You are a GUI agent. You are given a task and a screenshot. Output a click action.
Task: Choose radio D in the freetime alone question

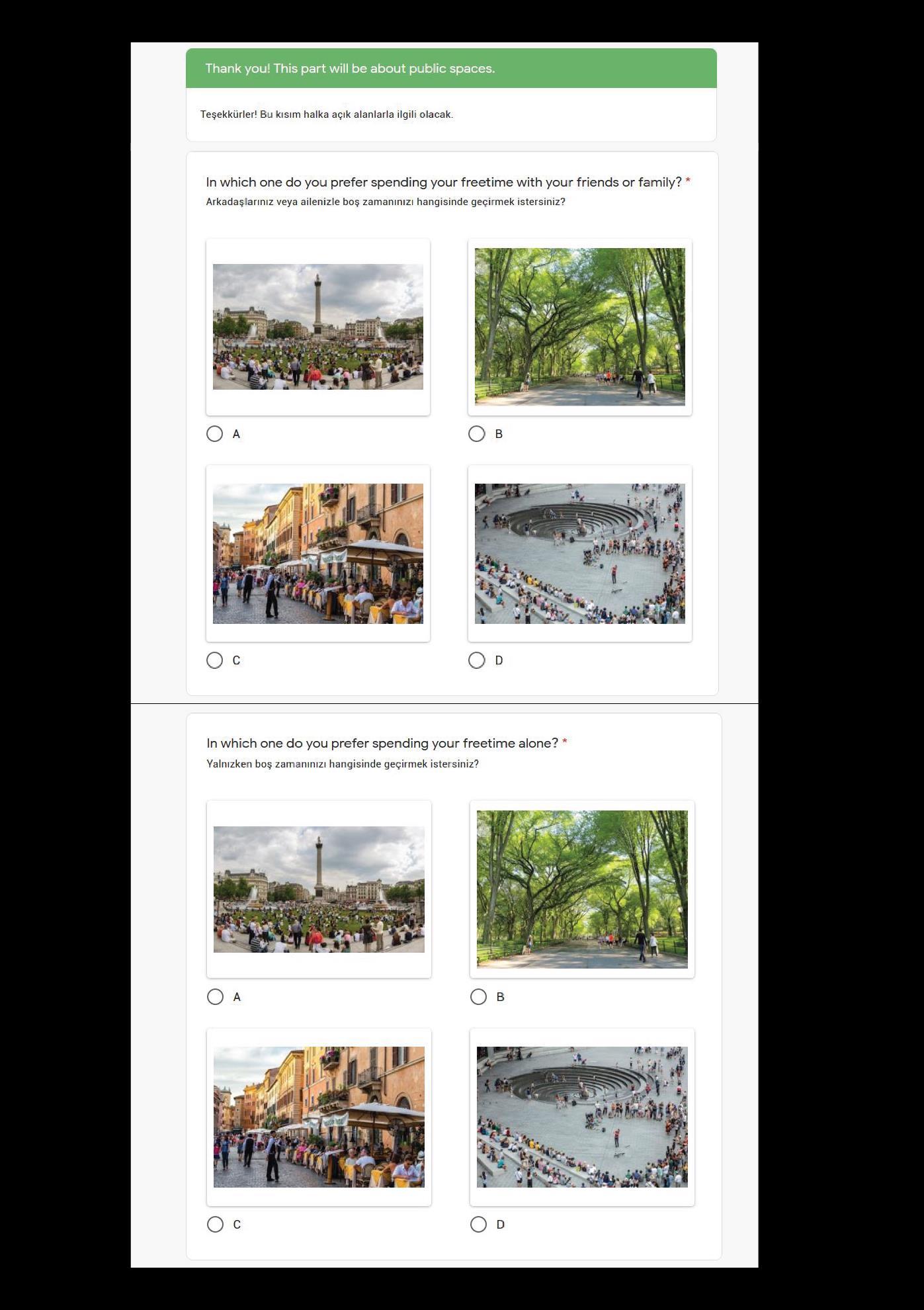(478, 1225)
